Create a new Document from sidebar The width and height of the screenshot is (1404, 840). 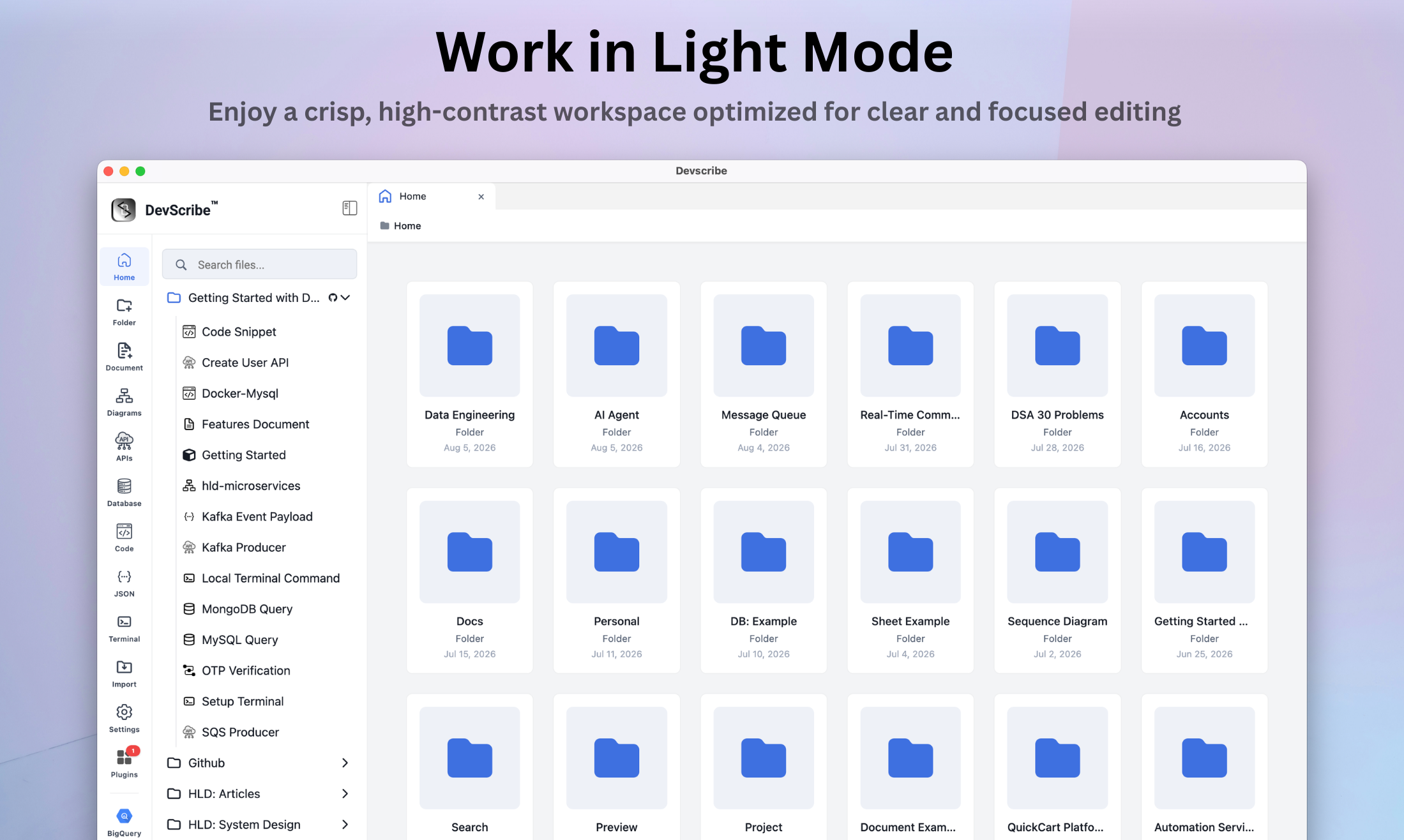124,357
